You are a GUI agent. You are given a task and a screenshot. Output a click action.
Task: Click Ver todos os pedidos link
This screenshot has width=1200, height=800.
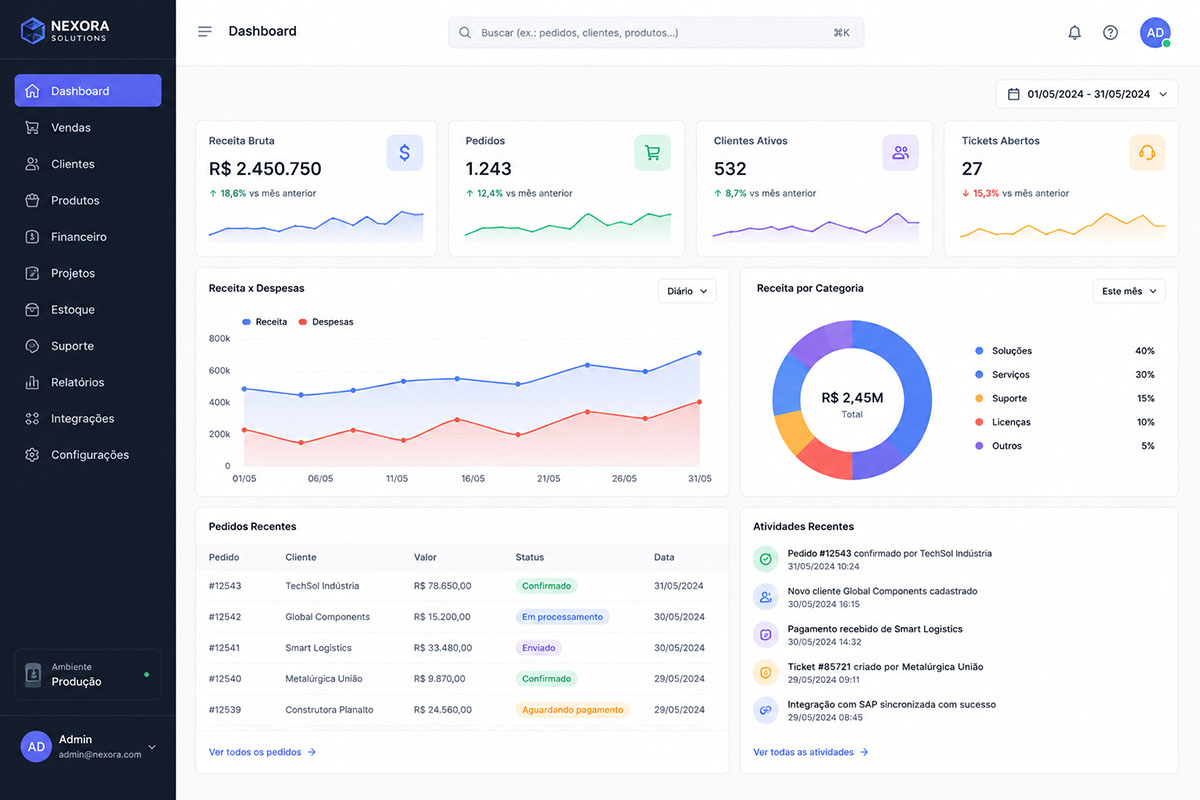[263, 752]
